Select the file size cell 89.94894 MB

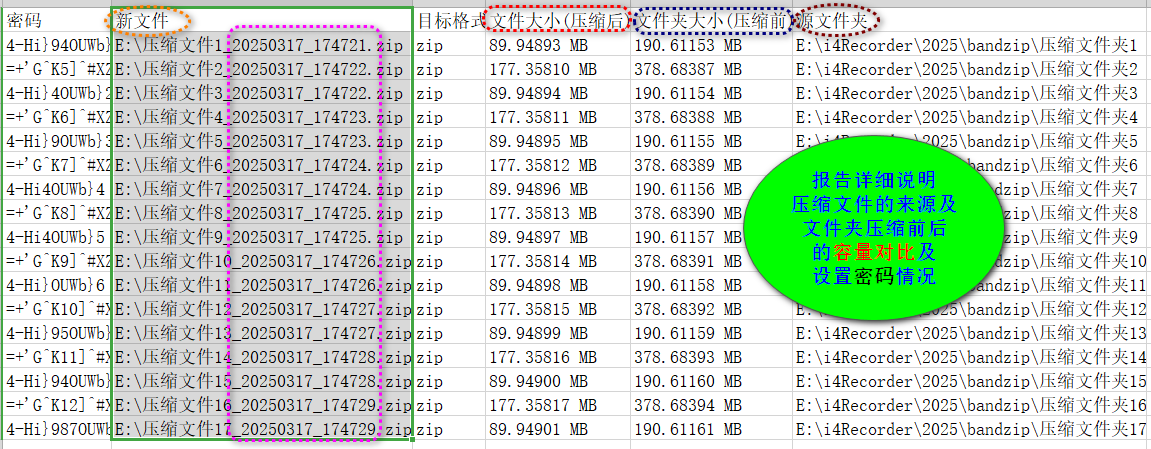point(558,93)
